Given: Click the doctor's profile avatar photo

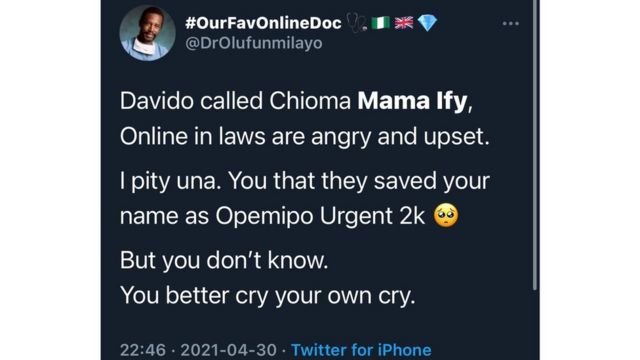Looking at the screenshot, I should pyautogui.click(x=147, y=33).
